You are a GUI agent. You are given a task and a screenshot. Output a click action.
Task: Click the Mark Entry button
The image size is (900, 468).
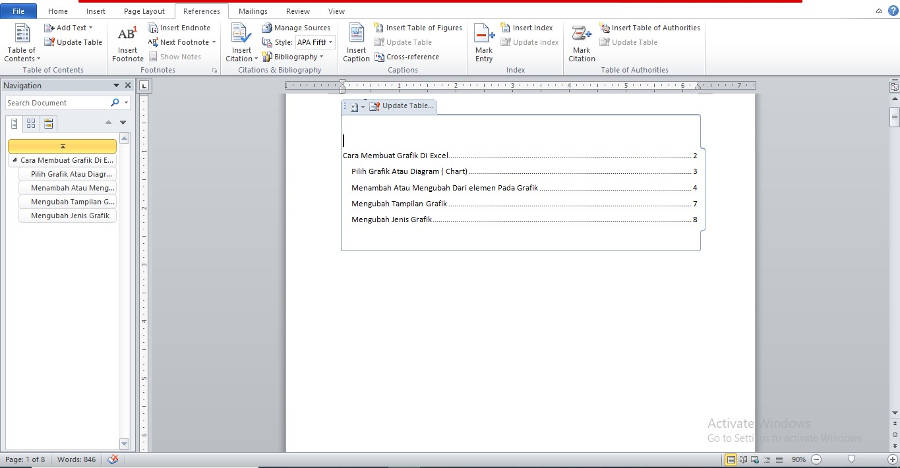click(x=484, y=42)
